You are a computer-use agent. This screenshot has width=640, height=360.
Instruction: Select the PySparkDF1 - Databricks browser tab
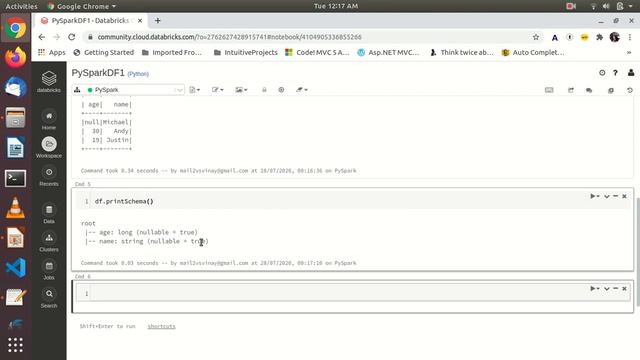coord(90,20)
